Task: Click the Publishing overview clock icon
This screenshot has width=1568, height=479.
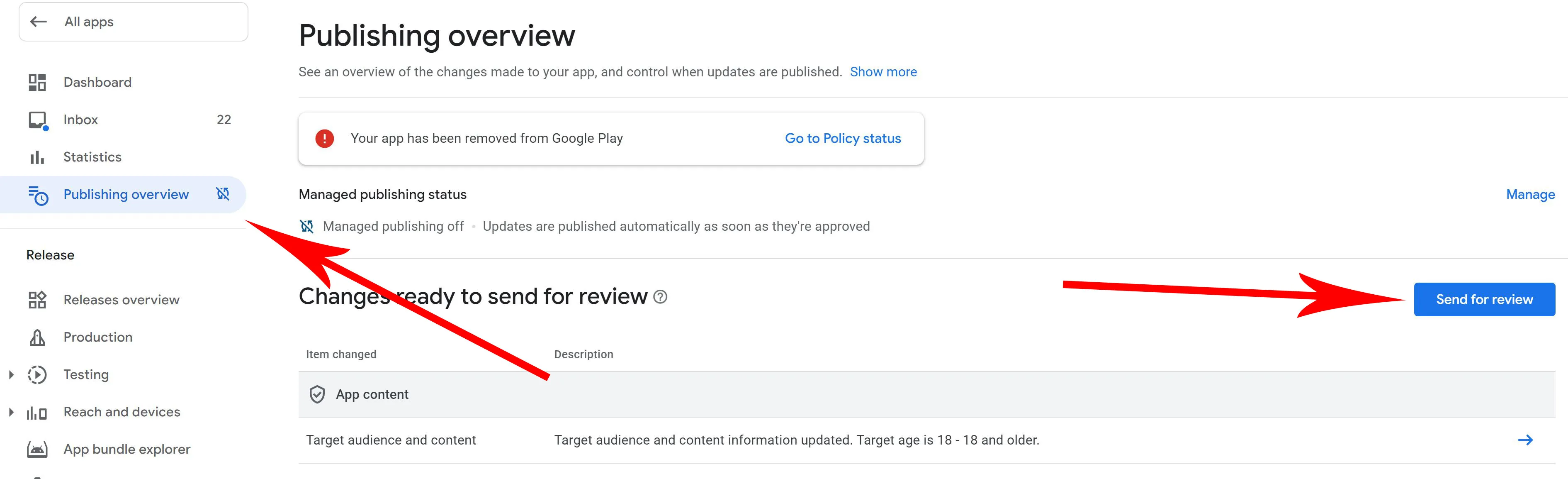Action: click(38, 195)
